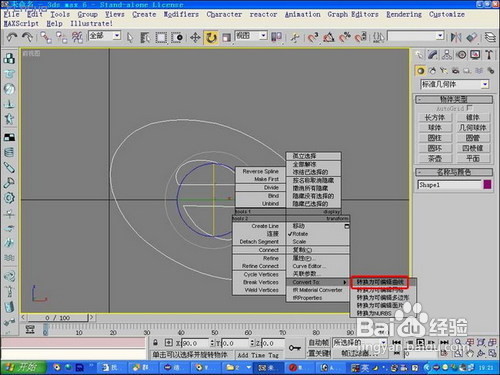Viewport: 500px width, 375px height.
Task: Switch to the Hierarchy command panel tab
Action: pyautogui.click(x=447, y=55)
